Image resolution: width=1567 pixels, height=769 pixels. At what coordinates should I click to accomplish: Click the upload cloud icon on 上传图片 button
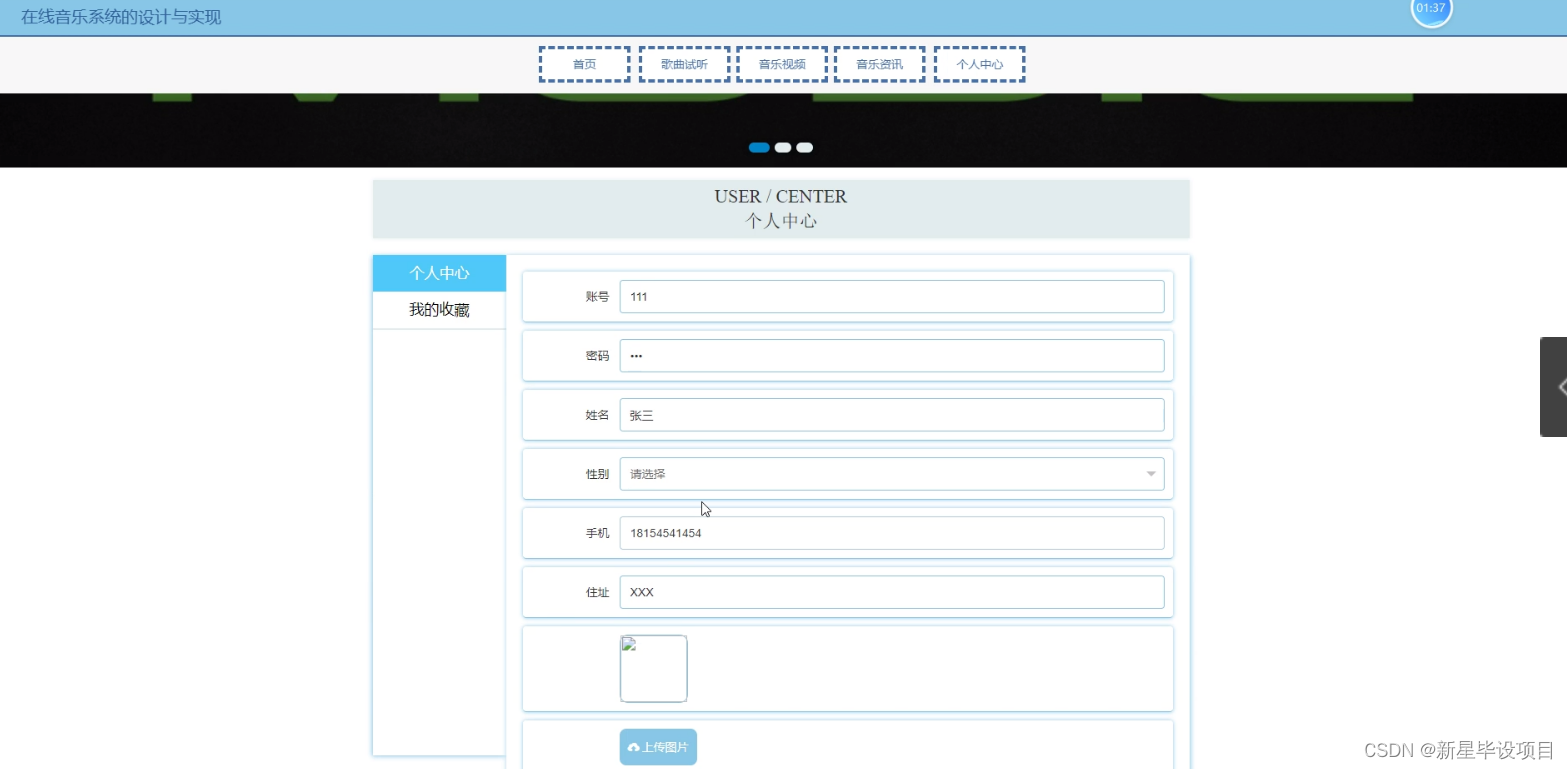(633, 746)
